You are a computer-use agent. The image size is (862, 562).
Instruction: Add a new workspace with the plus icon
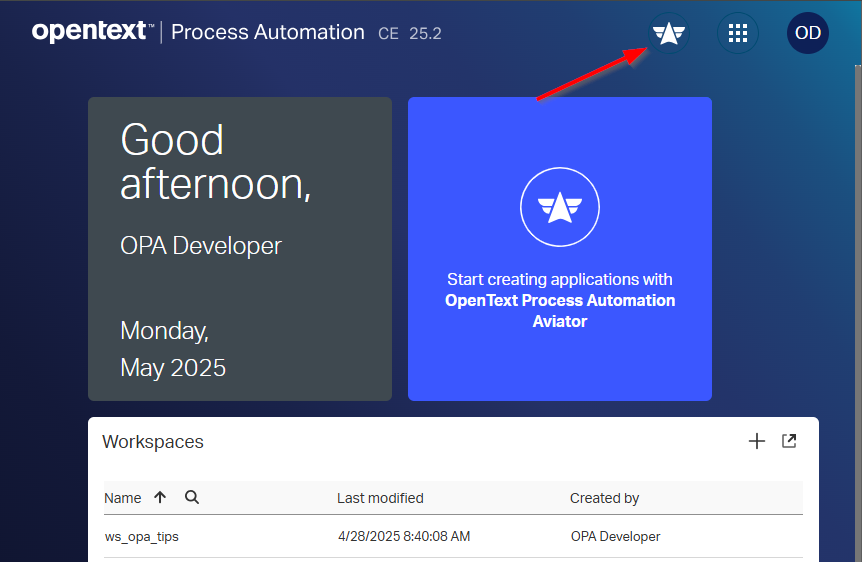coord(757,441)
